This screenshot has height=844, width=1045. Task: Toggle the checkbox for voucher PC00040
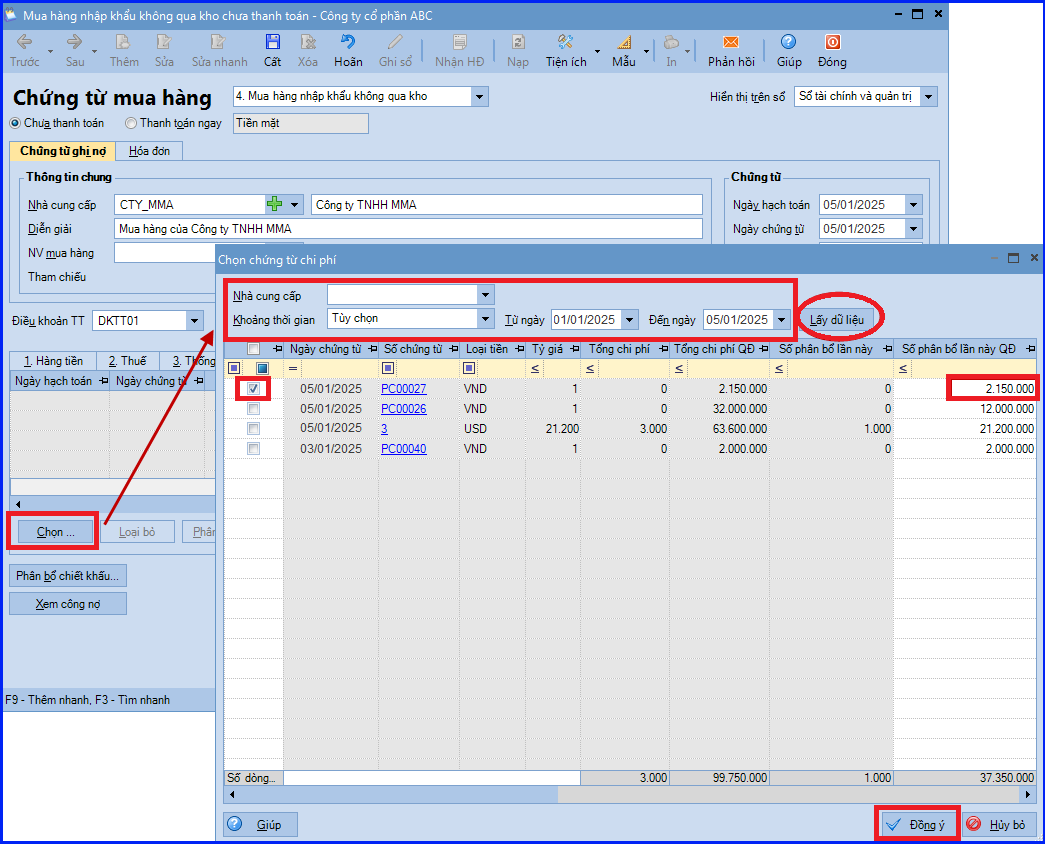(x=253, y=449)
